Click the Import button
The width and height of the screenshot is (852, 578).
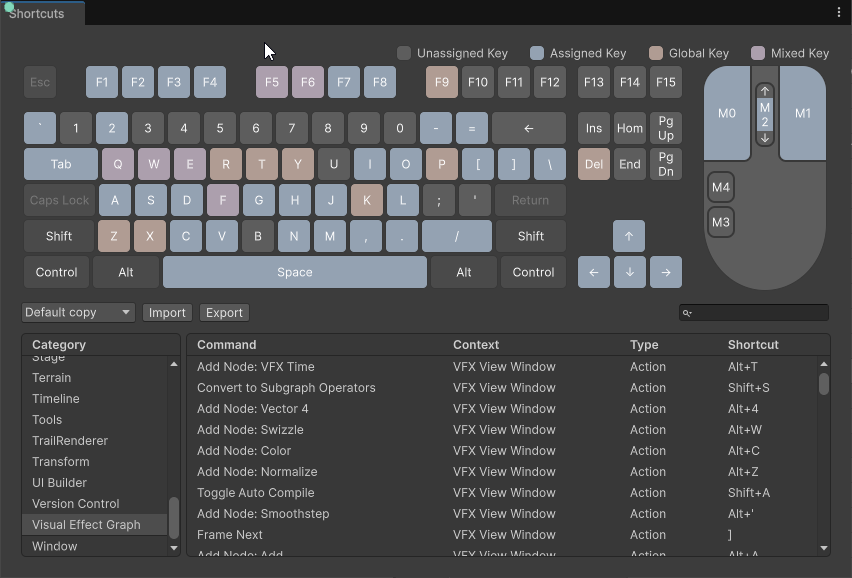click(167, 312)
